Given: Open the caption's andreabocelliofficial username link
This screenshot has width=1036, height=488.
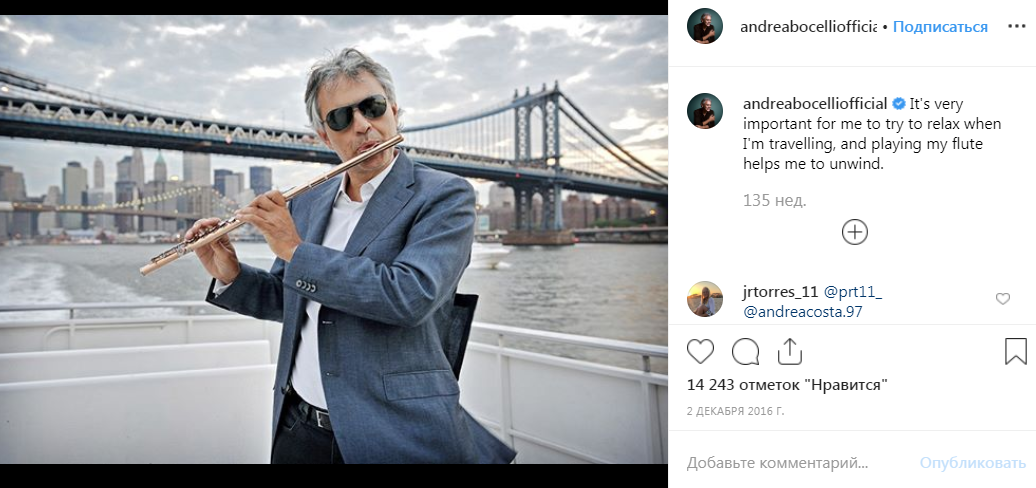Looking at the screenshot, I should (815, 104).
